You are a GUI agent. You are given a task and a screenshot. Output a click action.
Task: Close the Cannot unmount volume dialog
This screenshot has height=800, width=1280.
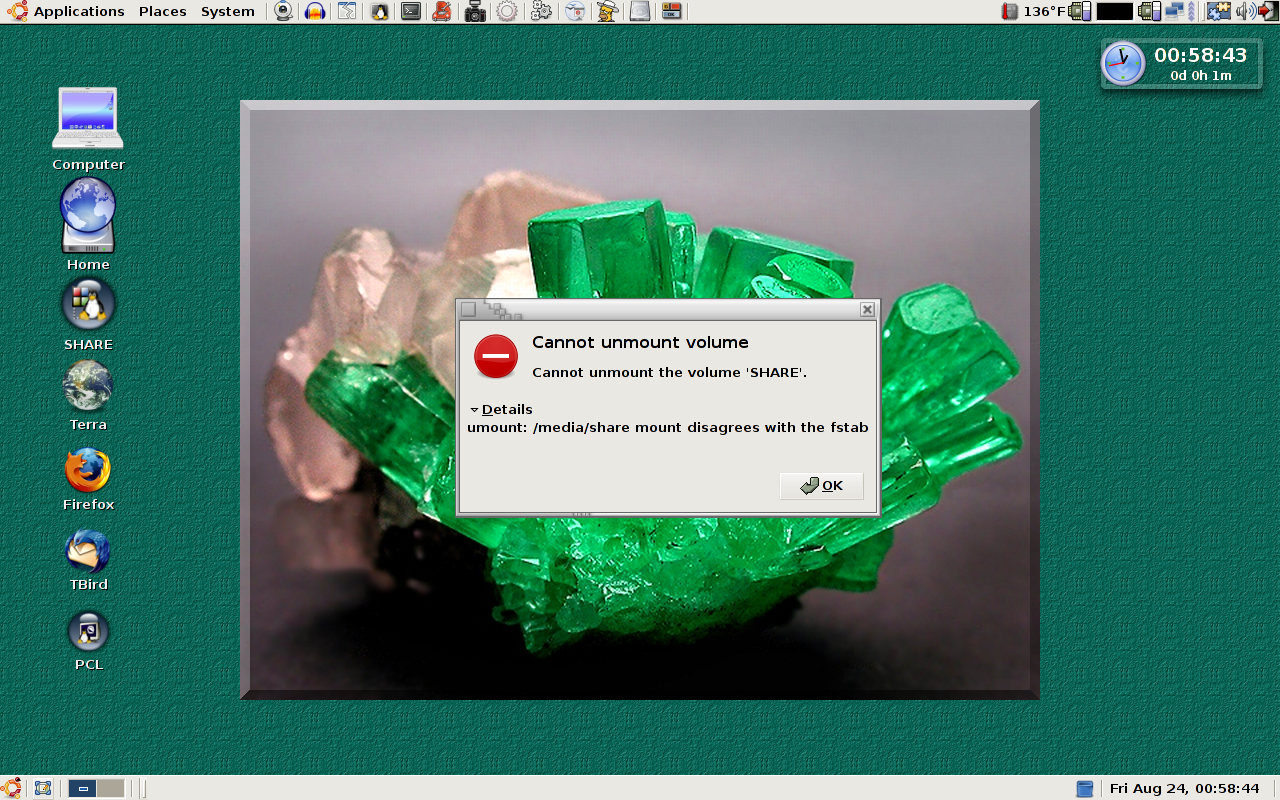pyautogui.click(x=867, y=310)
